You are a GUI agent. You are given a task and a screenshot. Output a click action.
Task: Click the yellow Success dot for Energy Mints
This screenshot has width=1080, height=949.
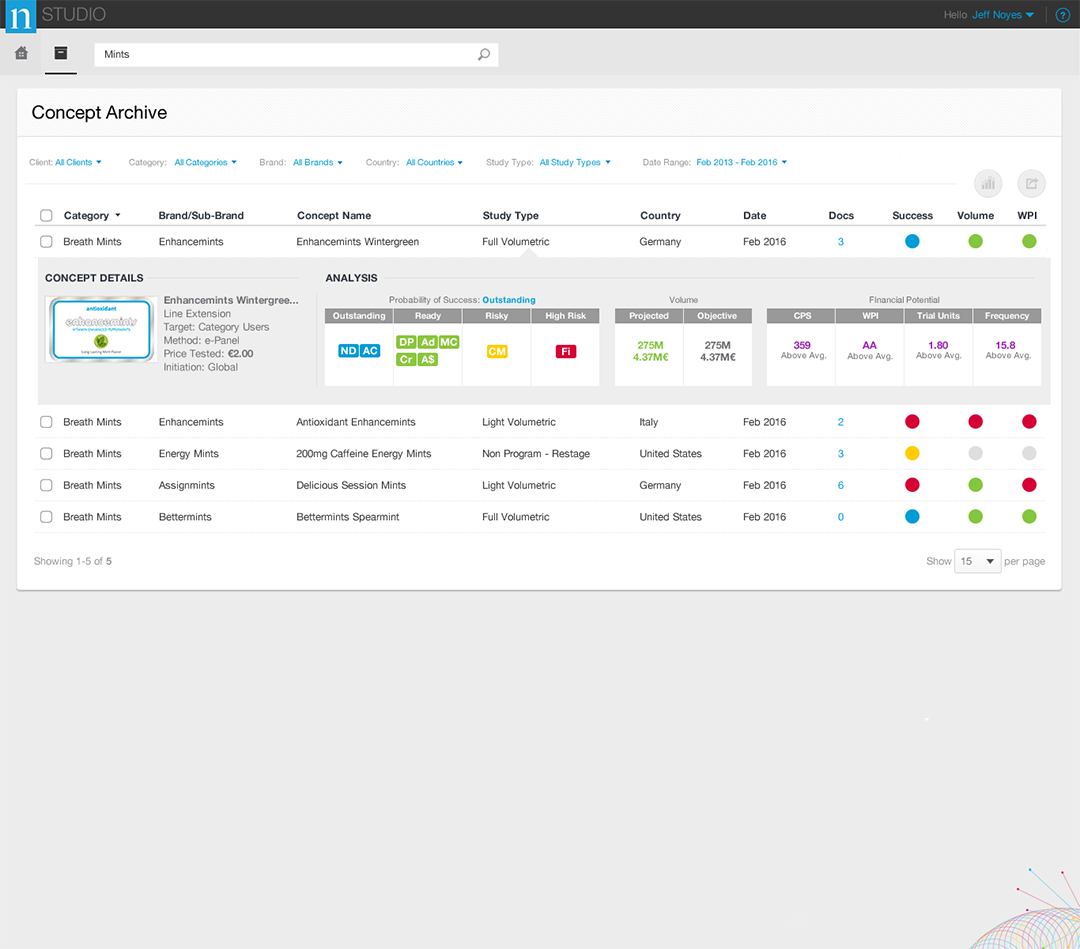tap(912, 453)
